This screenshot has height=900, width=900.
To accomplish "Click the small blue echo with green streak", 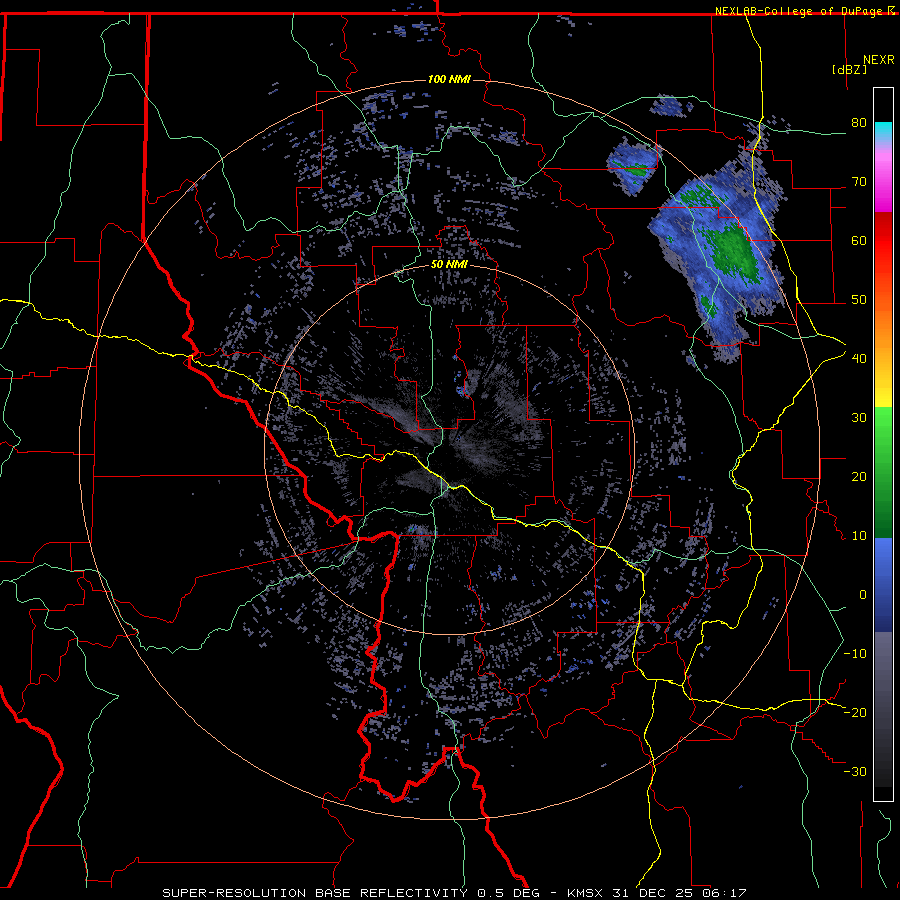I will point(632,165).
